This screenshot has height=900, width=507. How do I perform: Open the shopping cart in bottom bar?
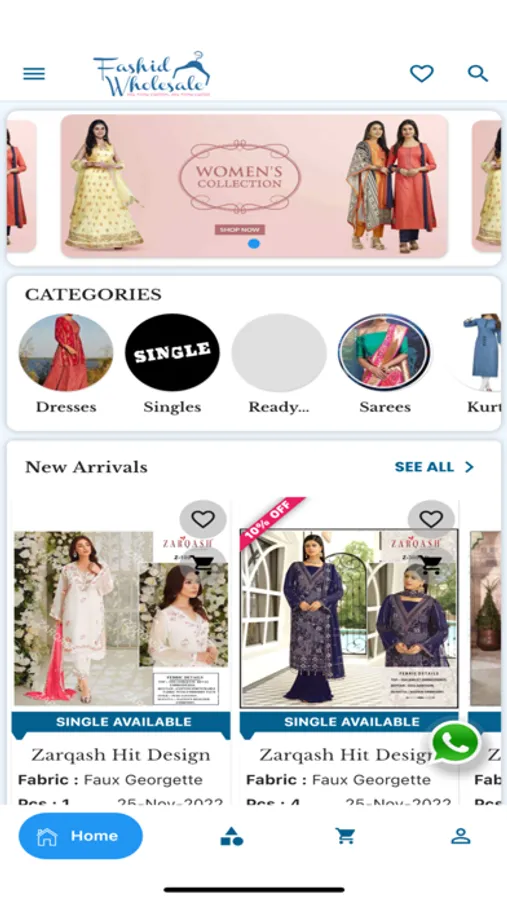coord(345,836)
